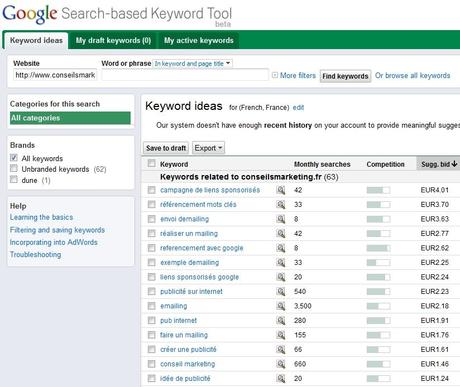Click the faire un mailing keyword link

pyautogui.click(x=184, y=335)
